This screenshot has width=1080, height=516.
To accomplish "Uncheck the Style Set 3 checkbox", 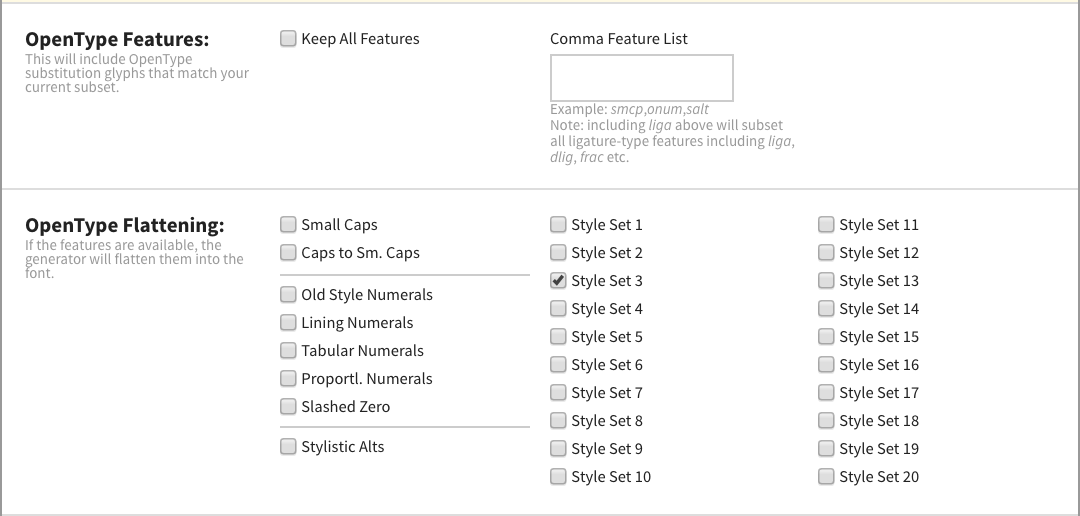I will coord(558,281).
